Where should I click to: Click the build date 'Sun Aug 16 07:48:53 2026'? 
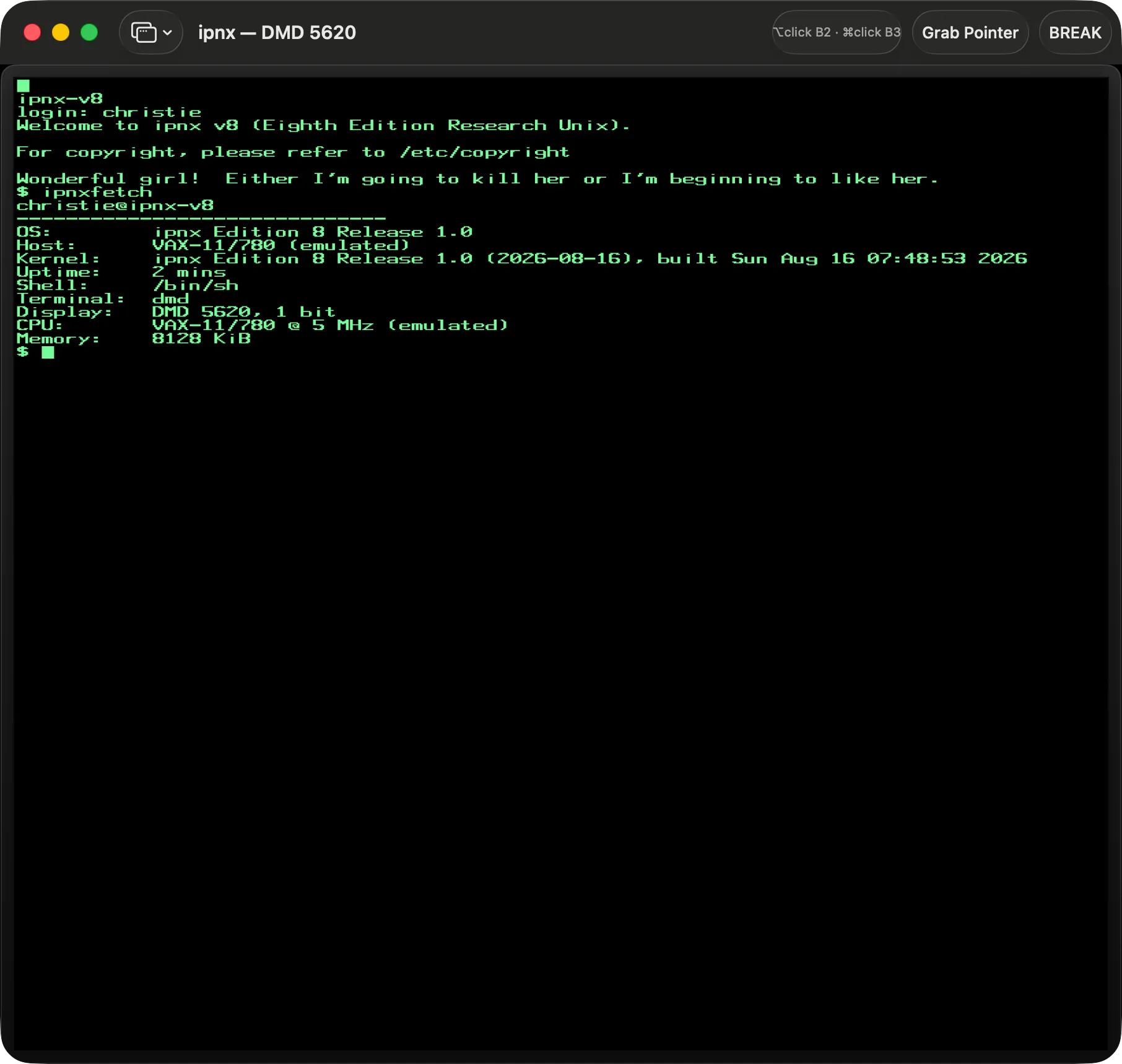pos(879,259)
